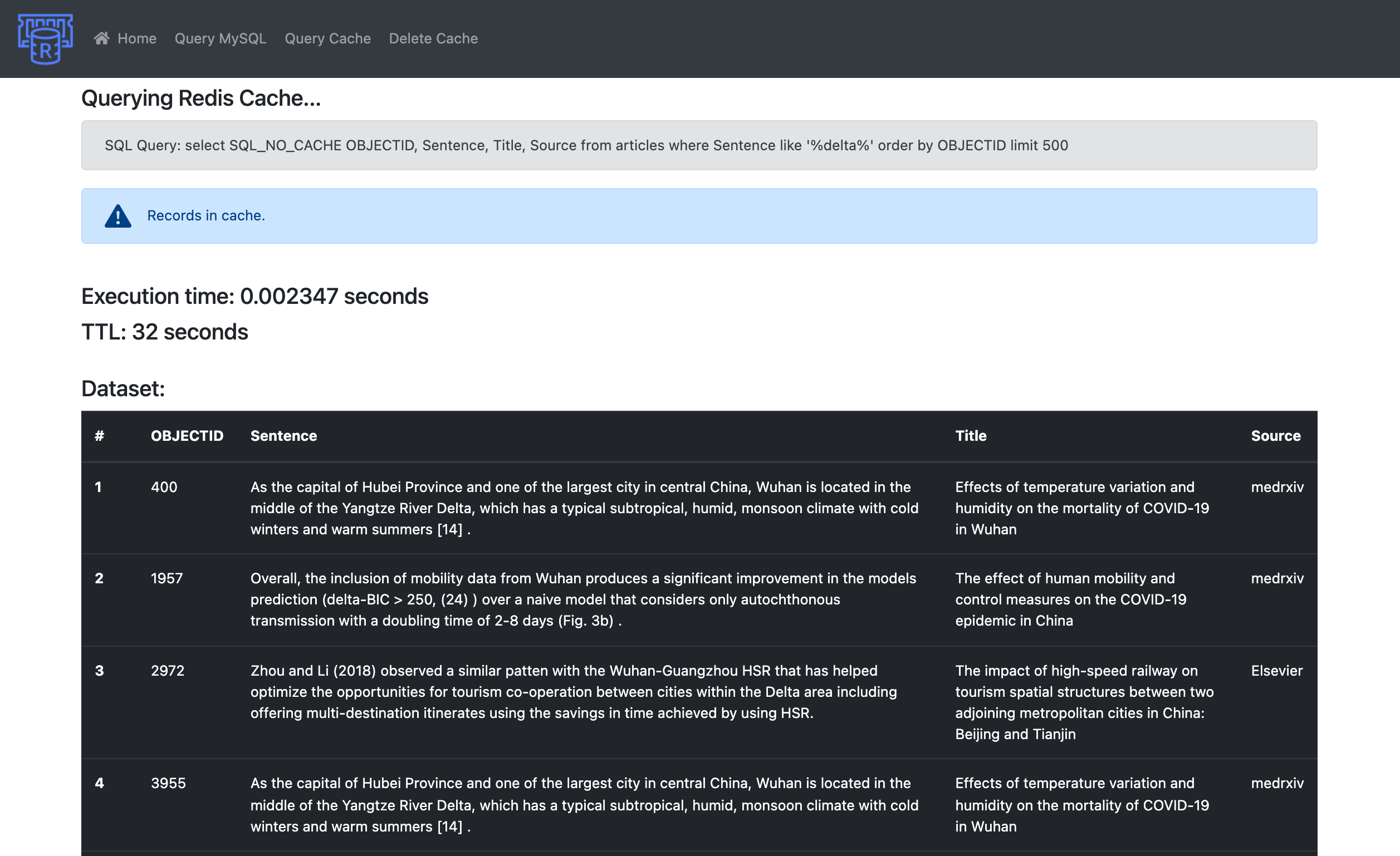Click the Execution time heading text
The height and width of the screenshot is (856, 1400).
pyautogui.click(x=254, y=297)
